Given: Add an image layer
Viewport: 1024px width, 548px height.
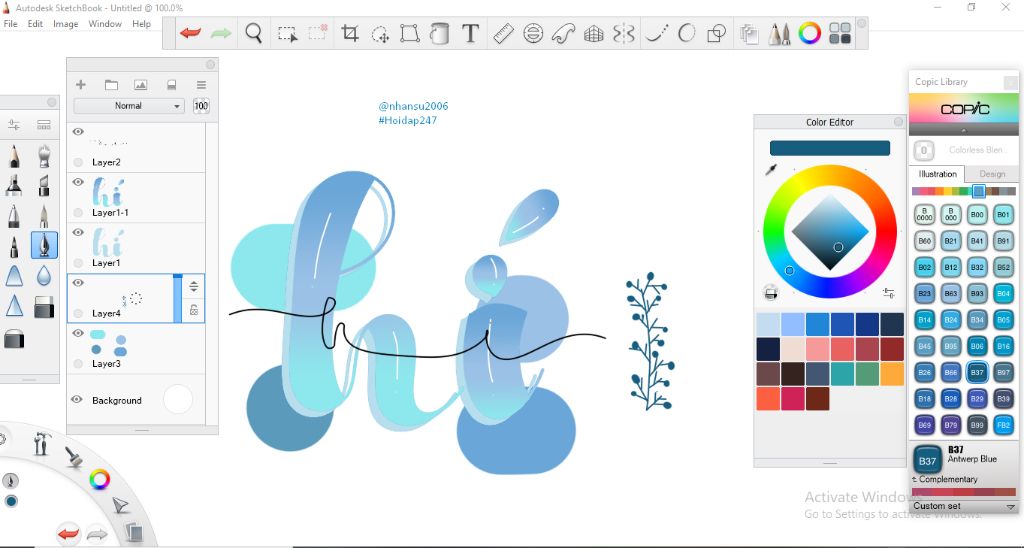Looking at the screenshot, I should [x=140, y=85].
